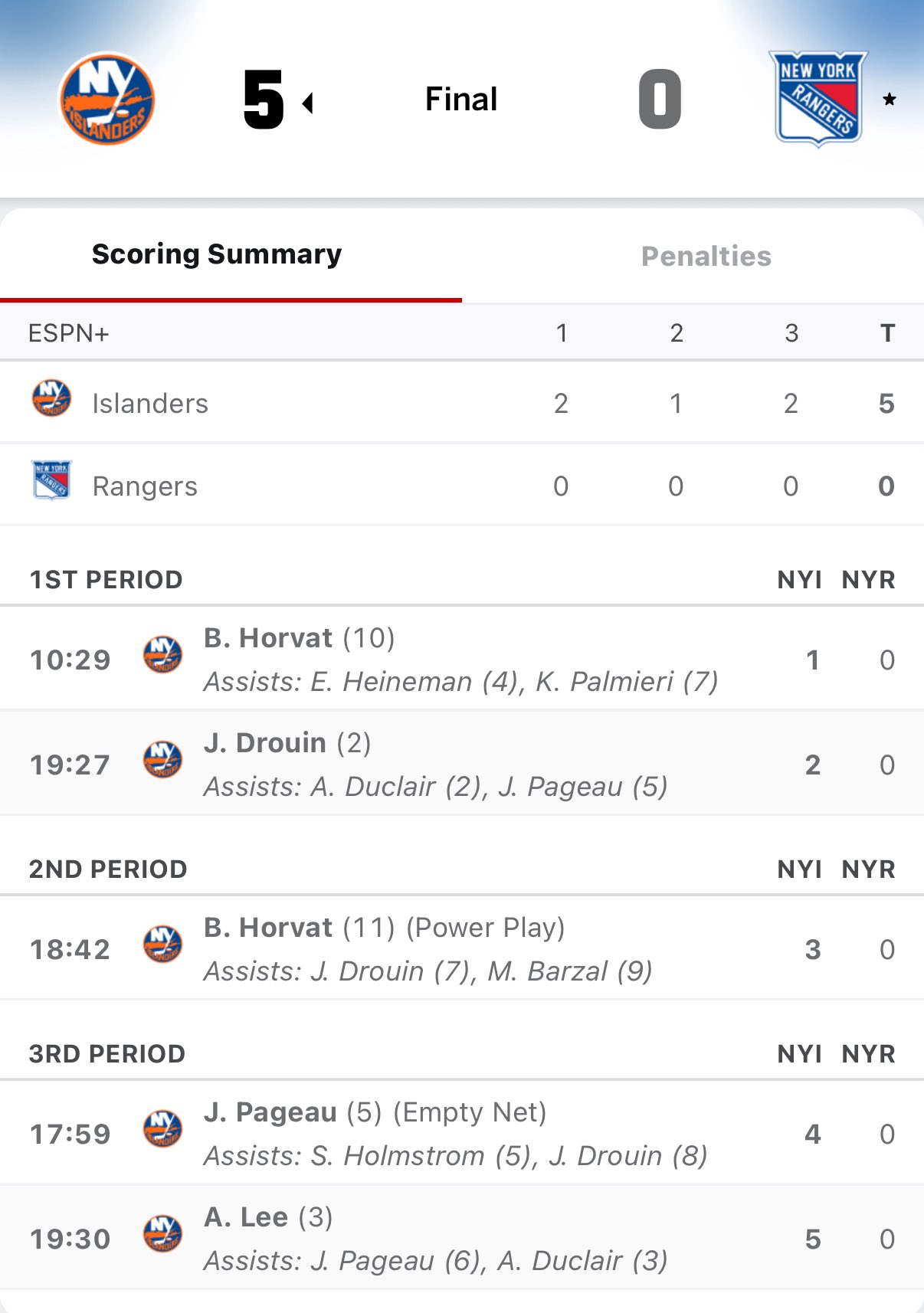The width and height of the screenshot is (924, 1313).
Task: Tap Islanders logo in the linescore row
Action: [51, 399]
